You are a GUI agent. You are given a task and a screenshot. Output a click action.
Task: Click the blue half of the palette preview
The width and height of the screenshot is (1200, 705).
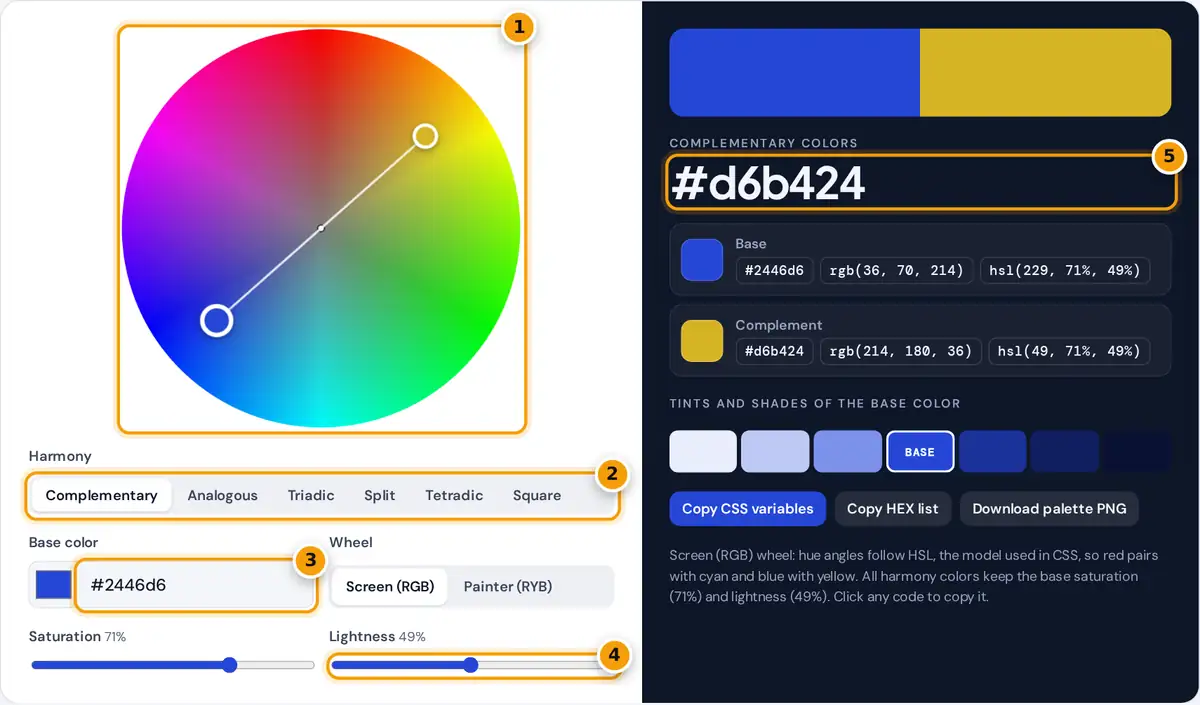click(x=794, y=73)
